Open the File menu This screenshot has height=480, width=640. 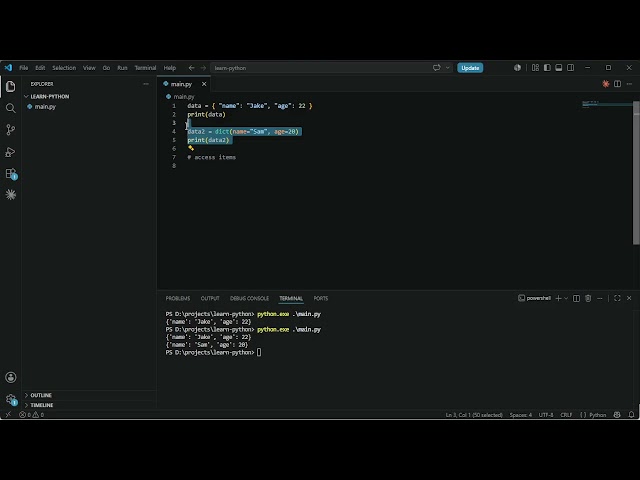(24, 68)
